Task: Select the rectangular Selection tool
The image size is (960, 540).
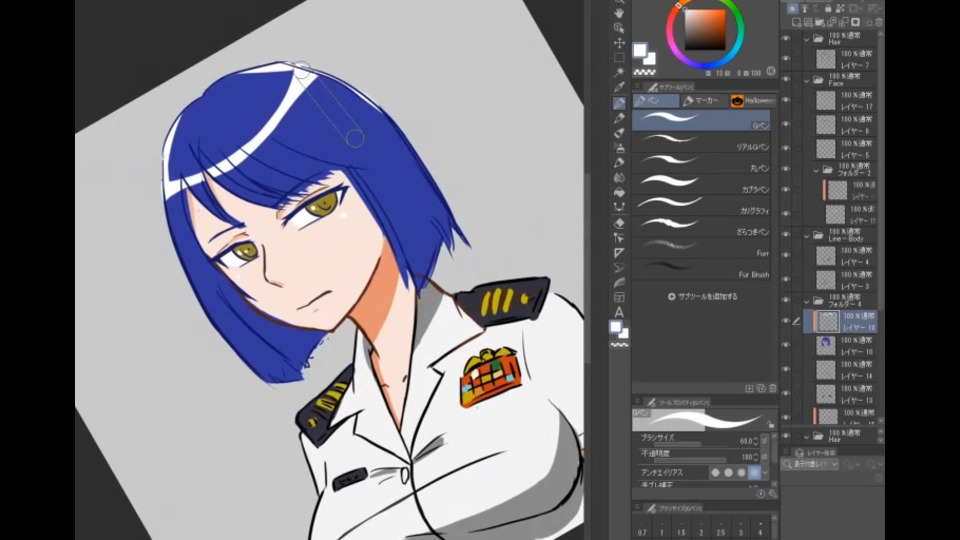Action: pos(619,58)
